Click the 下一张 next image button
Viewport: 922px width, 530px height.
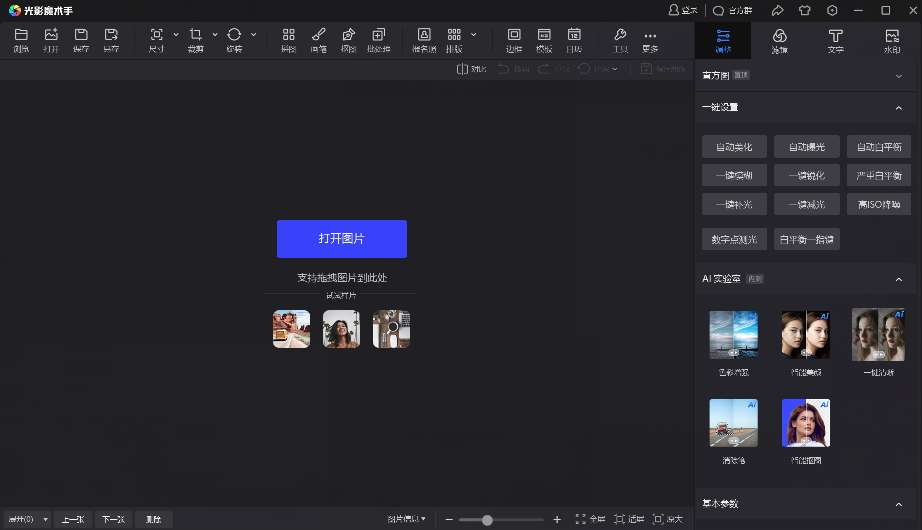(x=113, y=519)
